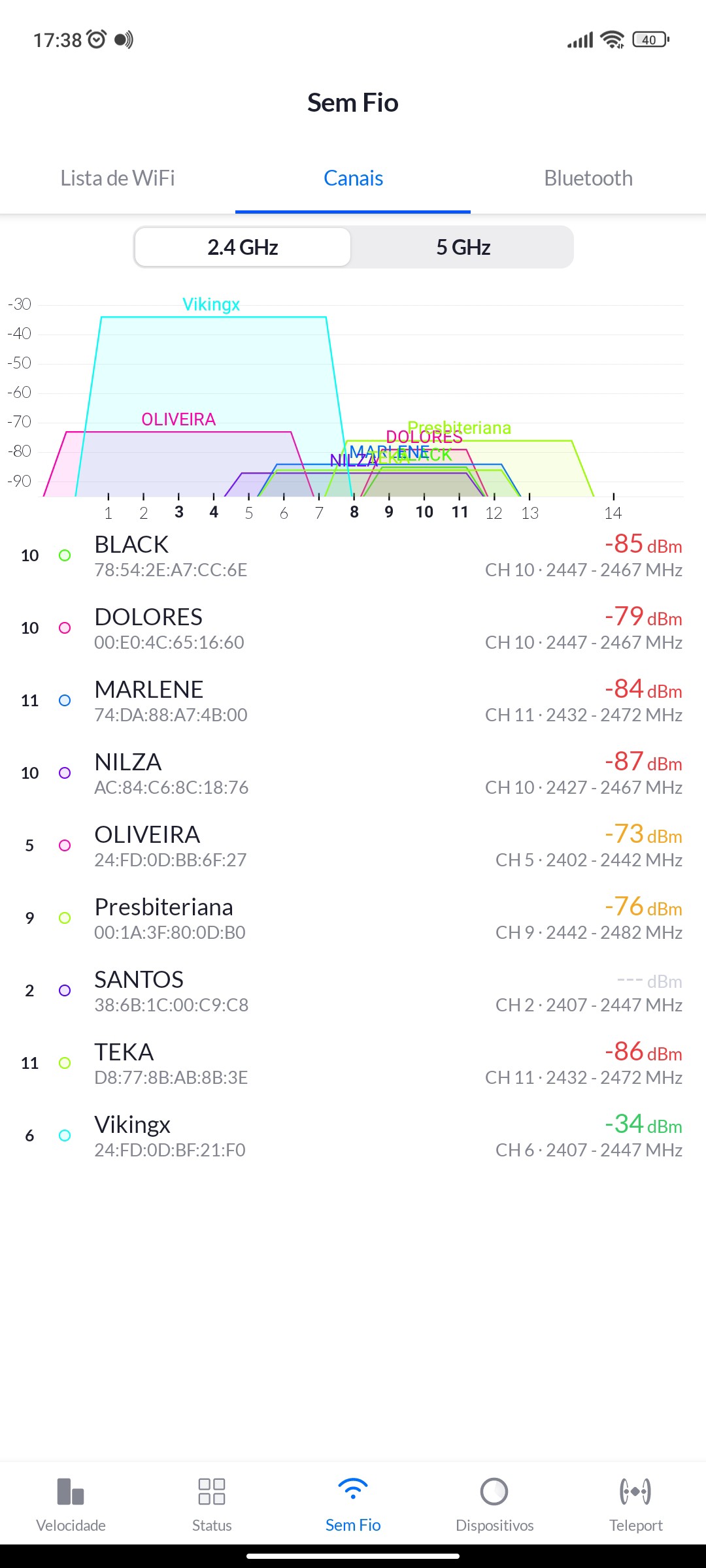Image resolution: width=706 pixels, height=1568 pixels.
Task: Switch to the 2.4 GHz band
Action: tap(243, 247)
